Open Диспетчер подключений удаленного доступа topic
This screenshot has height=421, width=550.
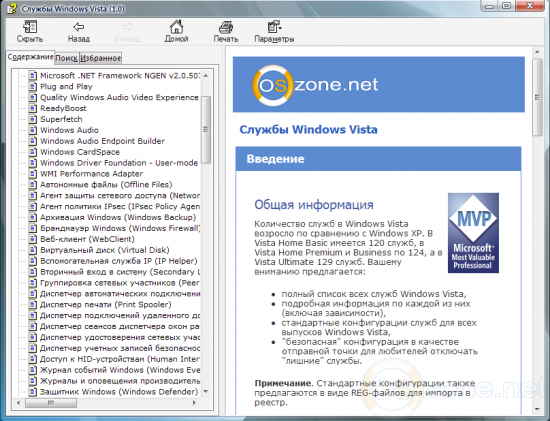click(120, 315)
